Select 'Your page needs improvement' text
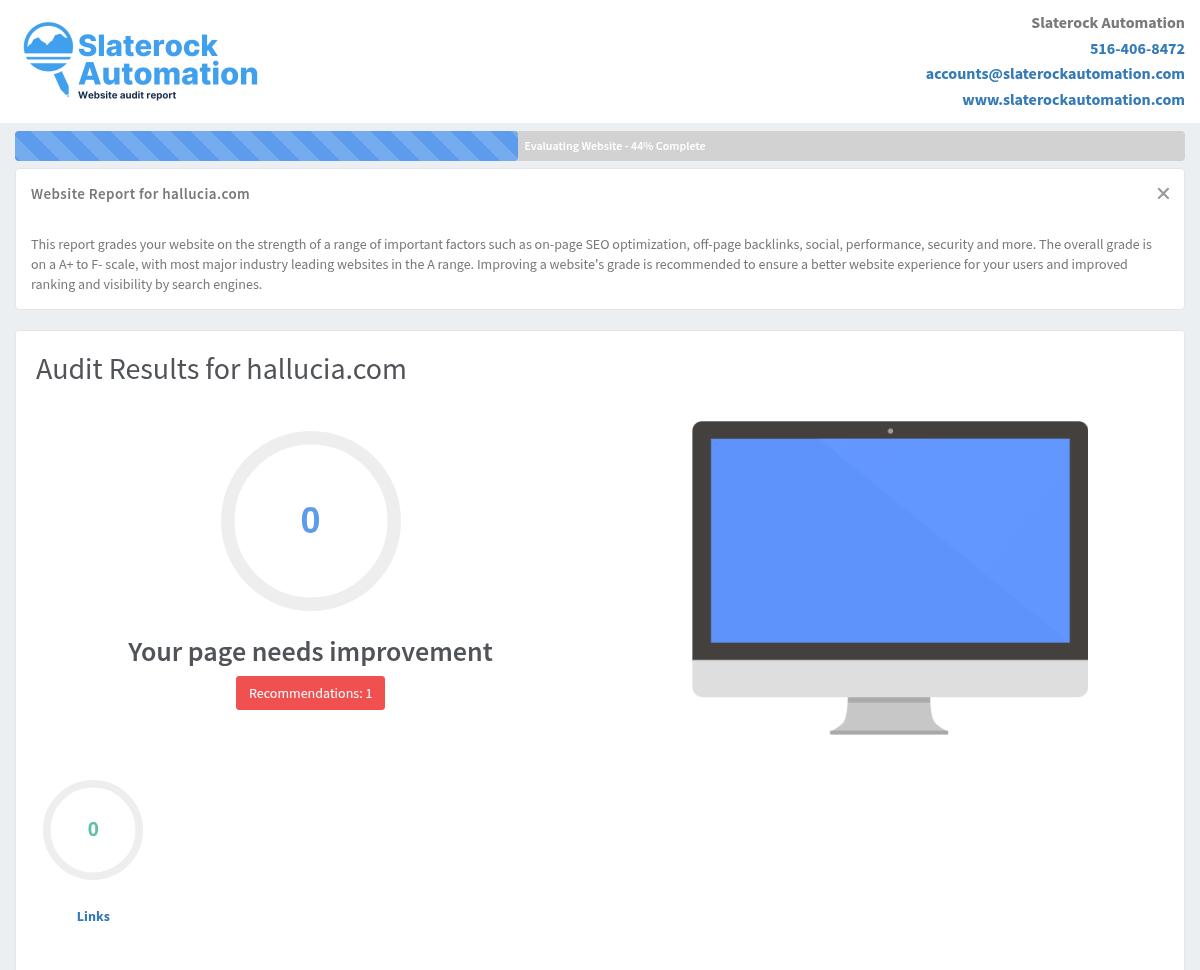Screen dimensions: 1200x970 tap(310, 652)
